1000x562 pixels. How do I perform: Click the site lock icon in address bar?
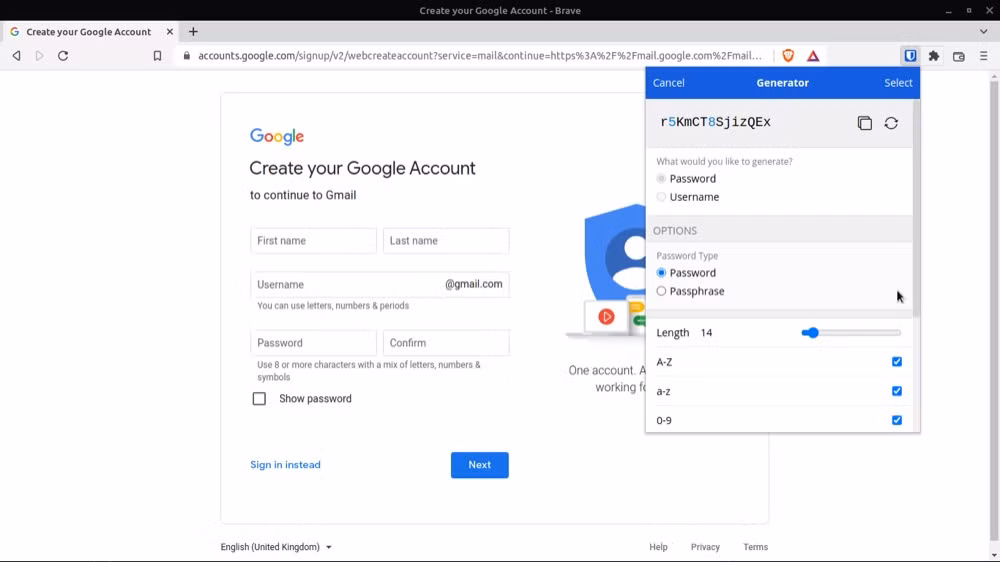(186, 56)
